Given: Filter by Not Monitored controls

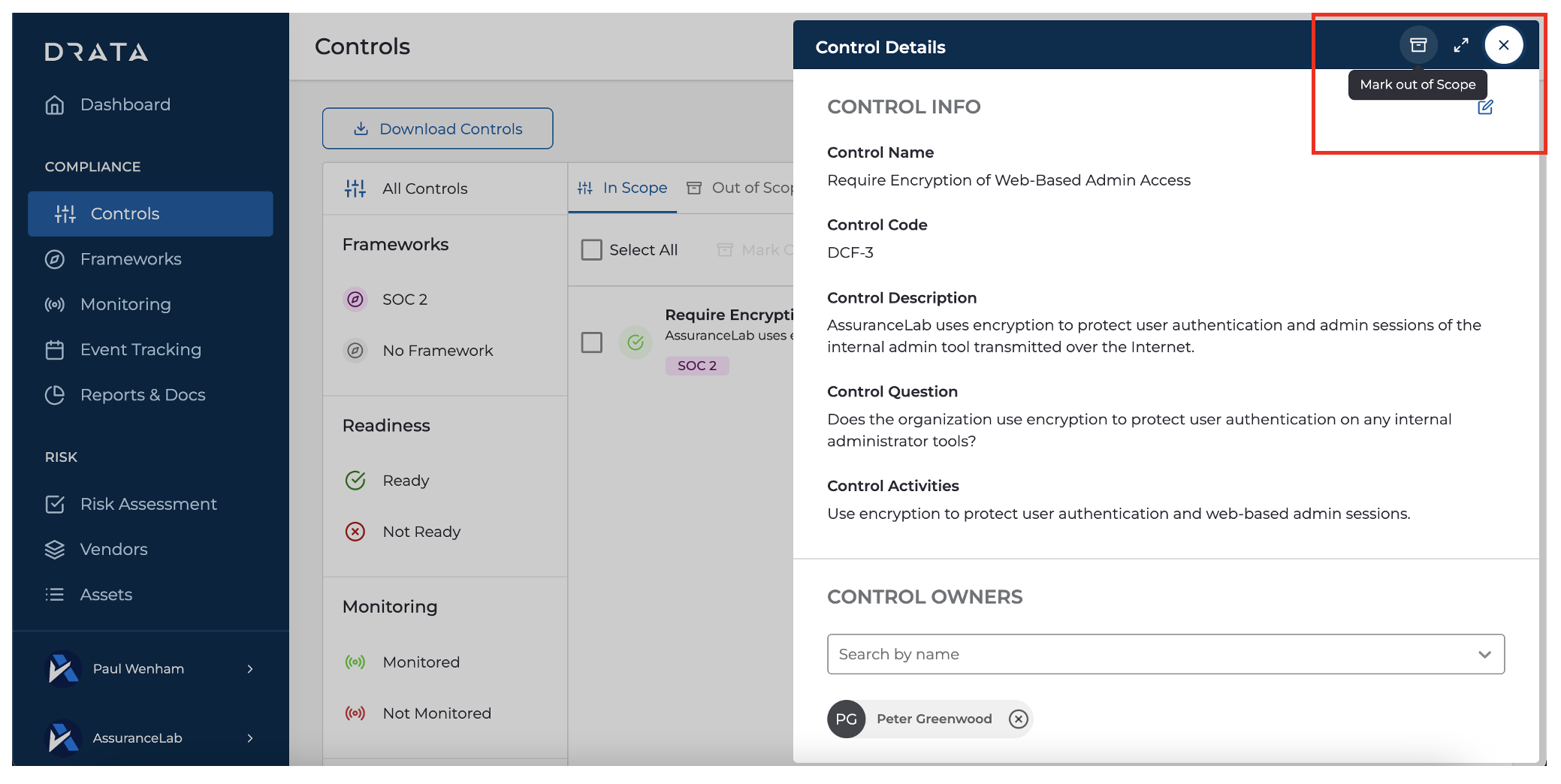Looking at the screenshot, I should (x=436, y=713).
